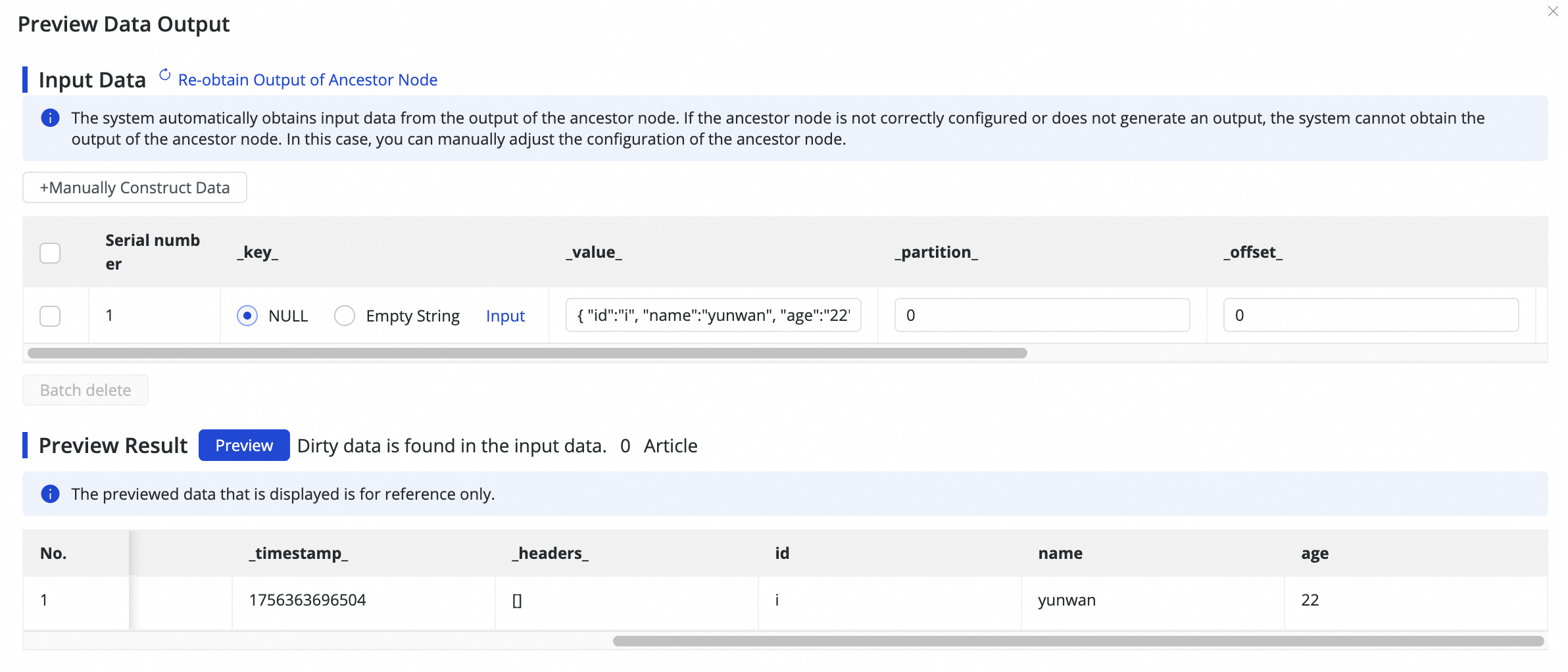Screen dimensions: 1568x672
Task: Click into the _offset_ input field
Action: [1371, 316]
